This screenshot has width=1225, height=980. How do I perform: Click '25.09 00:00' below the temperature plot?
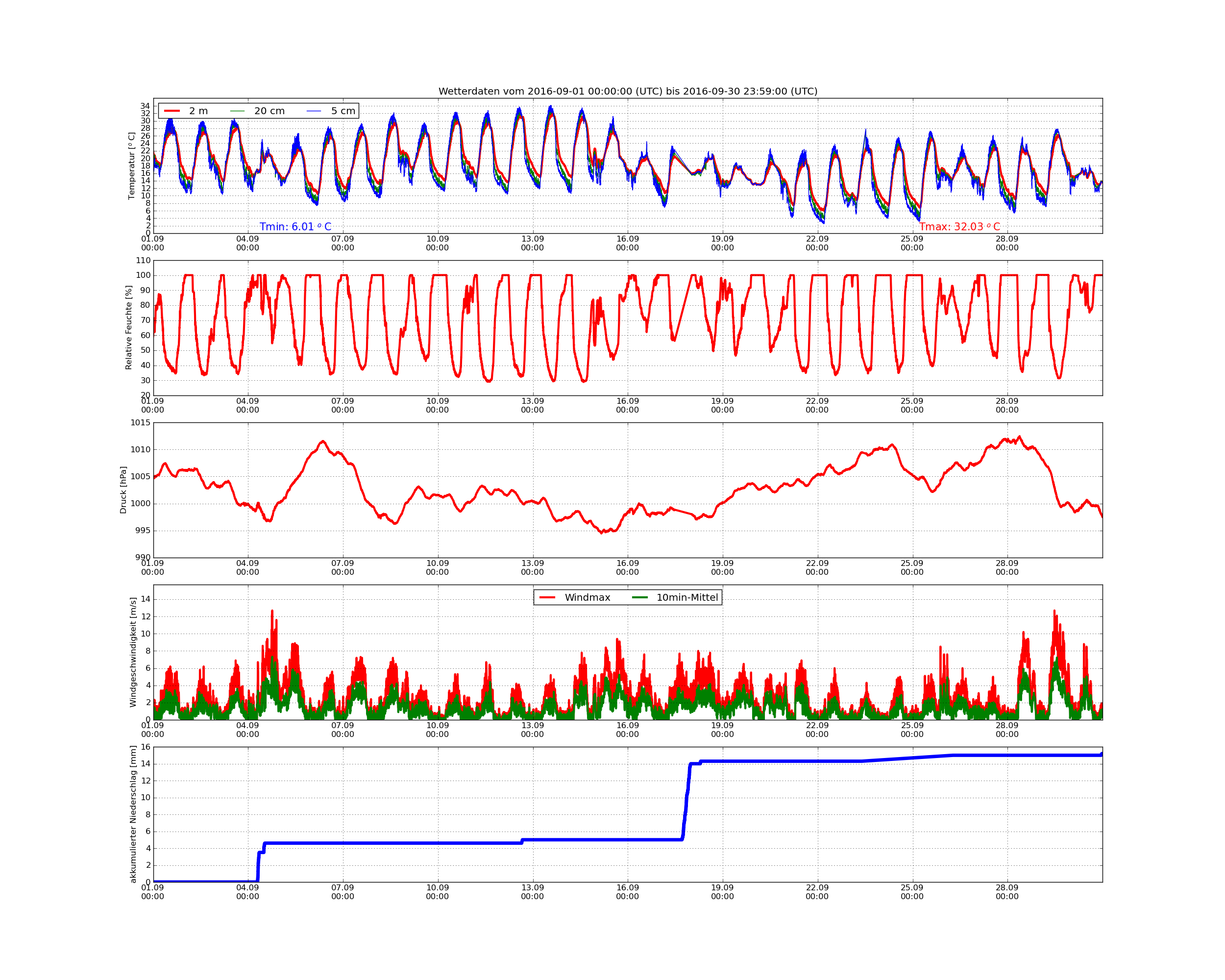tap(912, 243)
